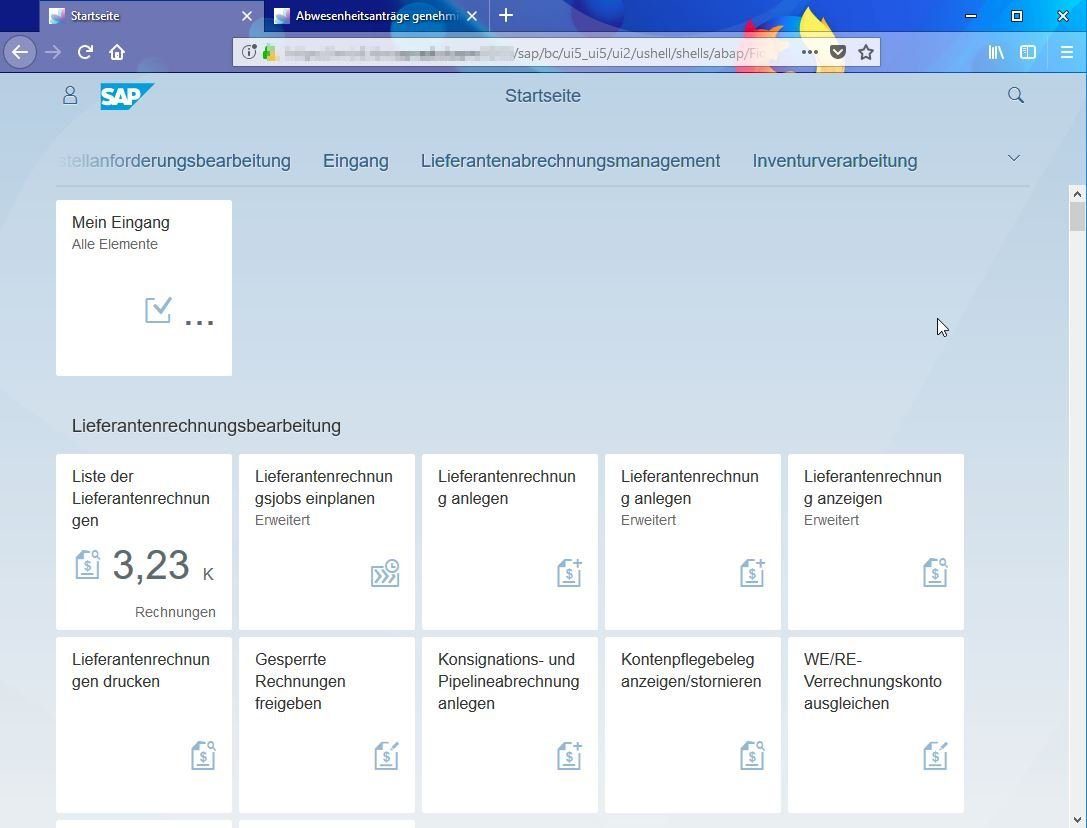The width and height of the screenshot is (1087, 828).
Task: Click the 'Gesperrte Rechnungen freigeben' release icon
Action: coord(385,756)
